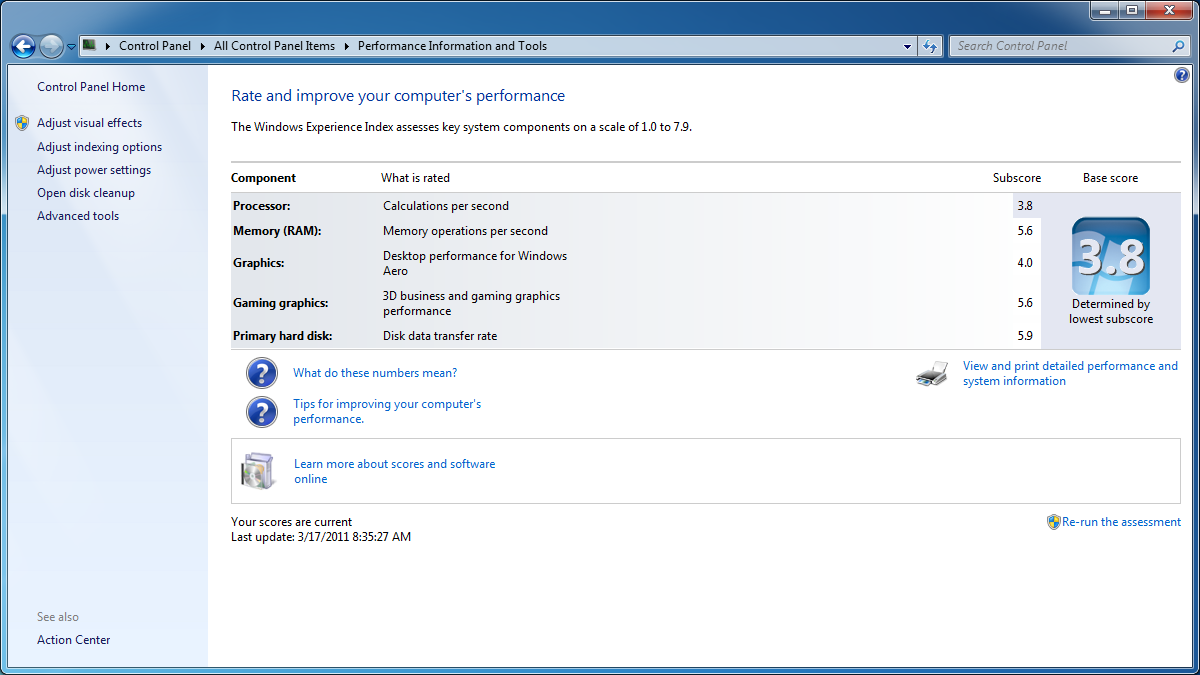Select 'Control Panel' in the breadcrumb path
Screen dimensions: 1200x675
[155, 46]
